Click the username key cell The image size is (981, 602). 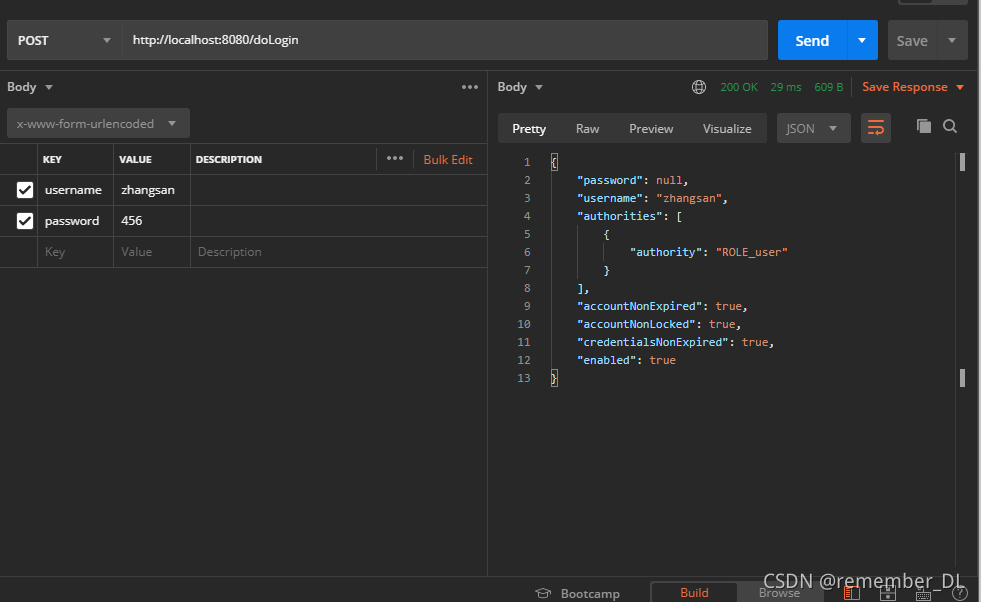point(76,190)
